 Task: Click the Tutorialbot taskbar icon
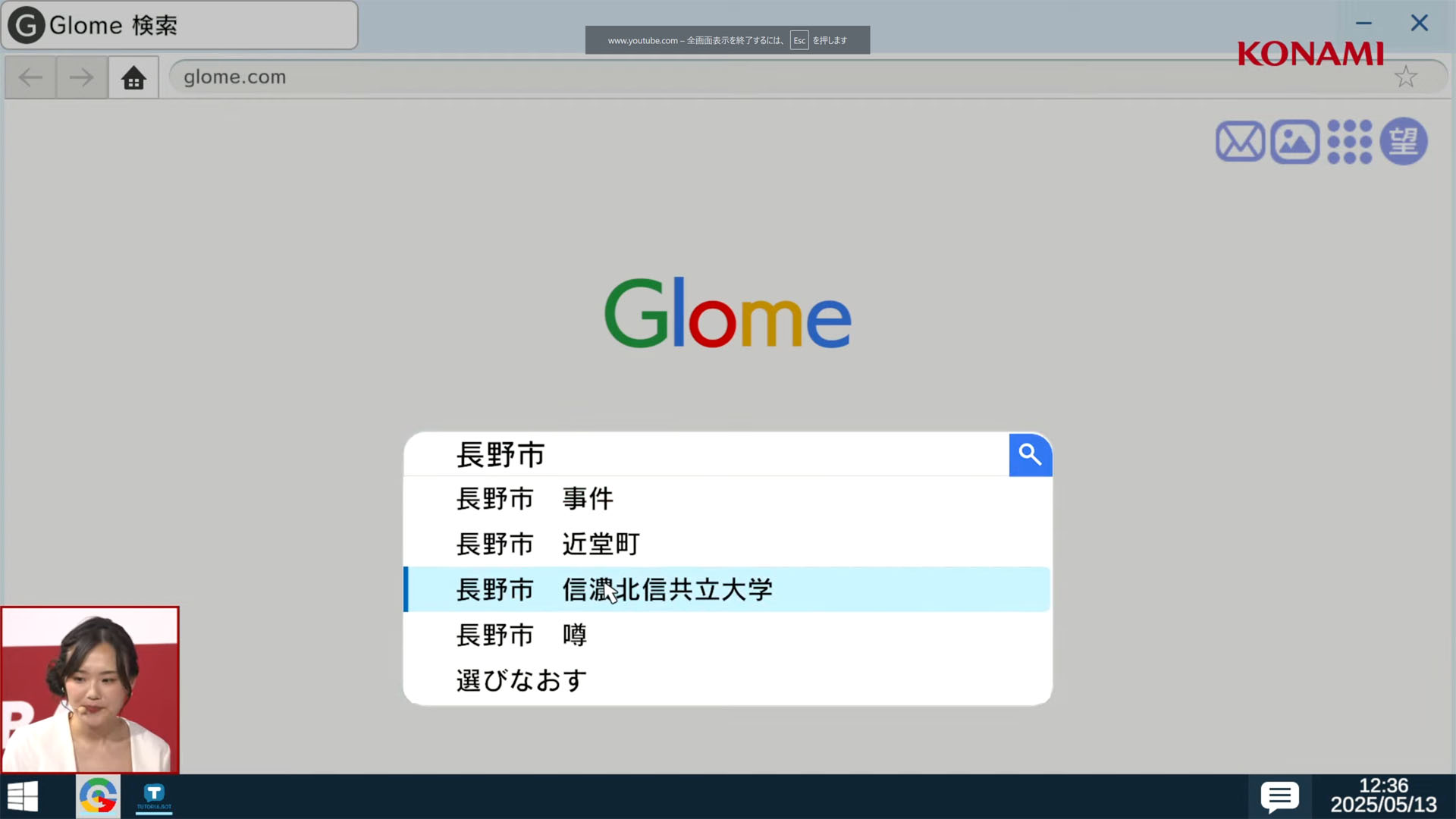click(x=154, y=796)
